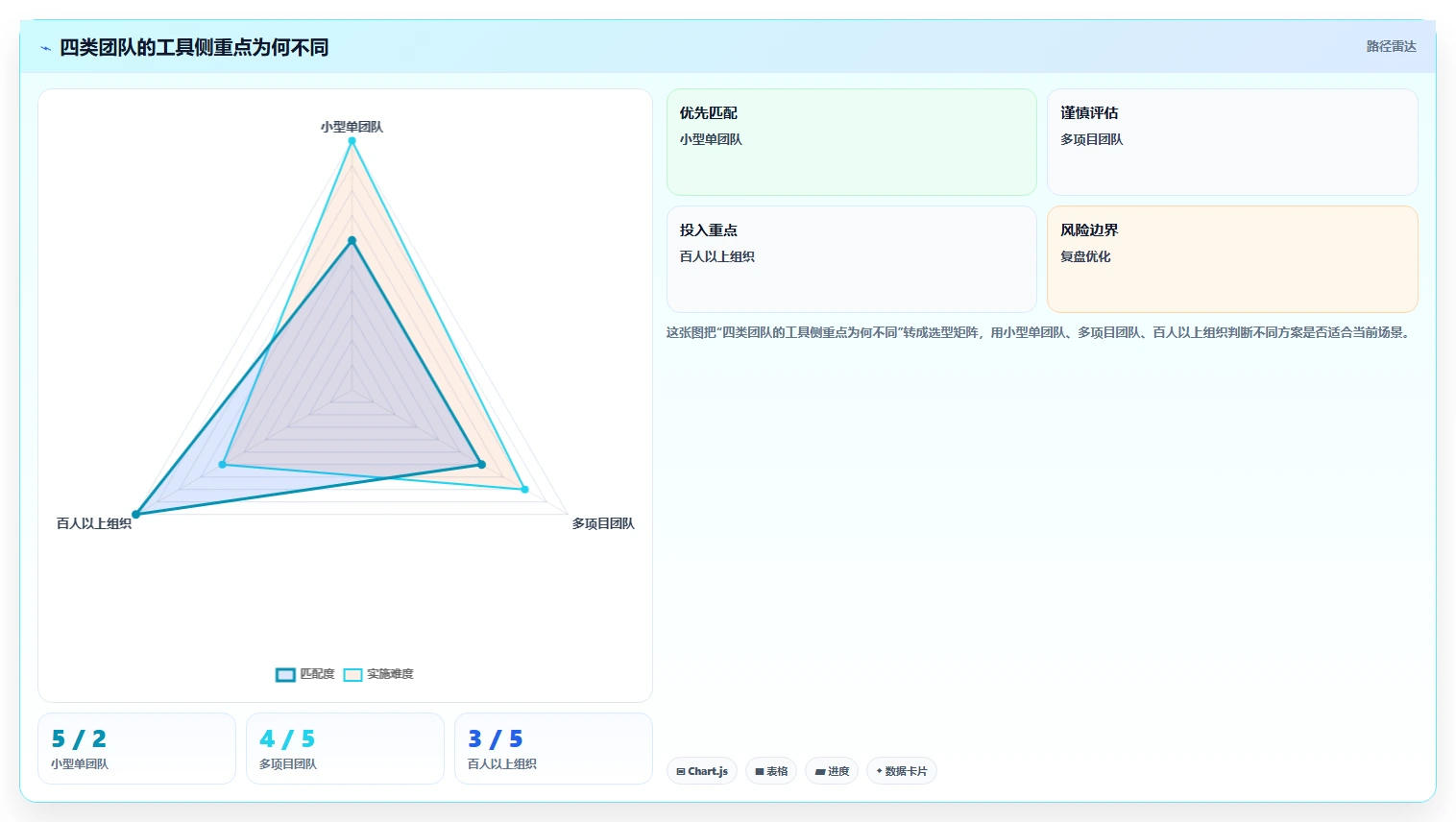This screenshot has width=1456, height=822.
Task: Click the 匹配度 data point on 多项目团队 axis
Action: pyautogui.click(x=481, y=465)
